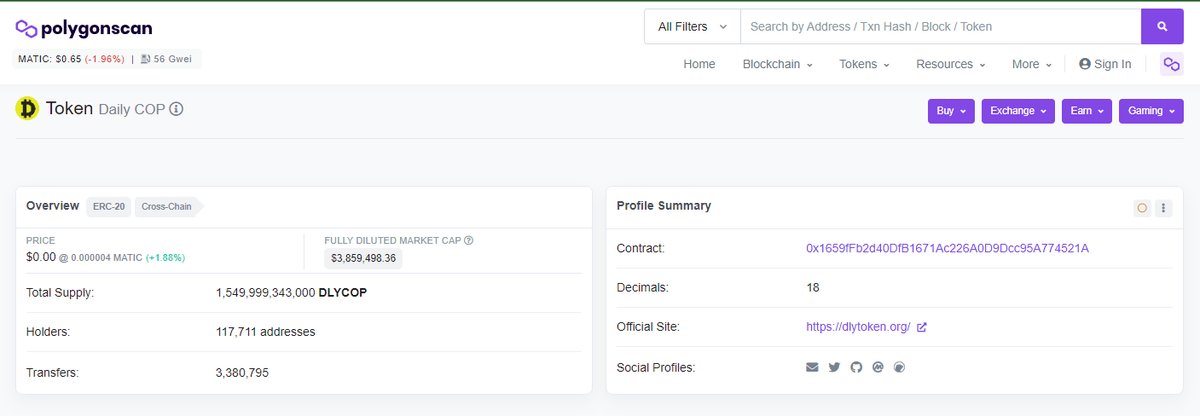Click the Twitter social profile icon

tap(834, 367)
